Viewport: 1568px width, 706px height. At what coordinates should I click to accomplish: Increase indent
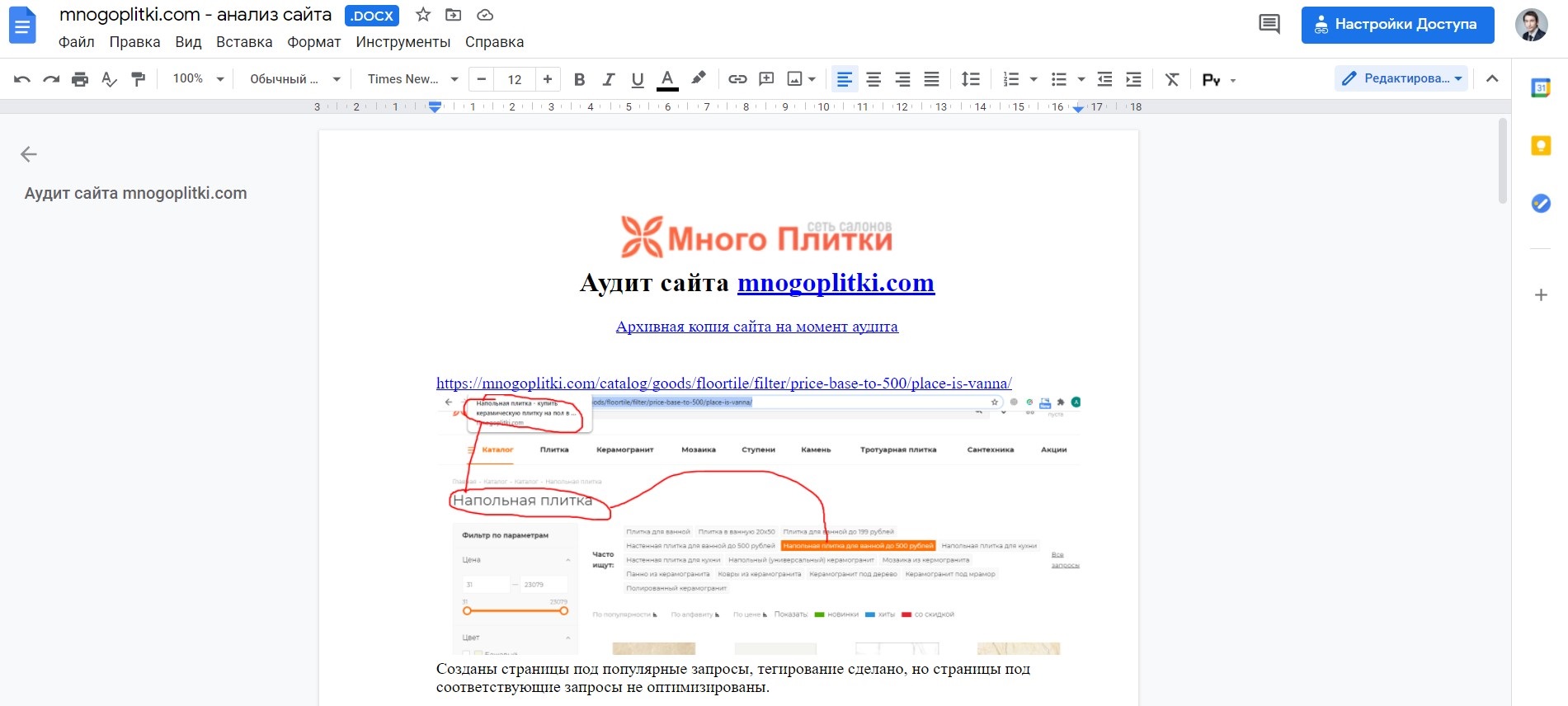point(1134,79)
